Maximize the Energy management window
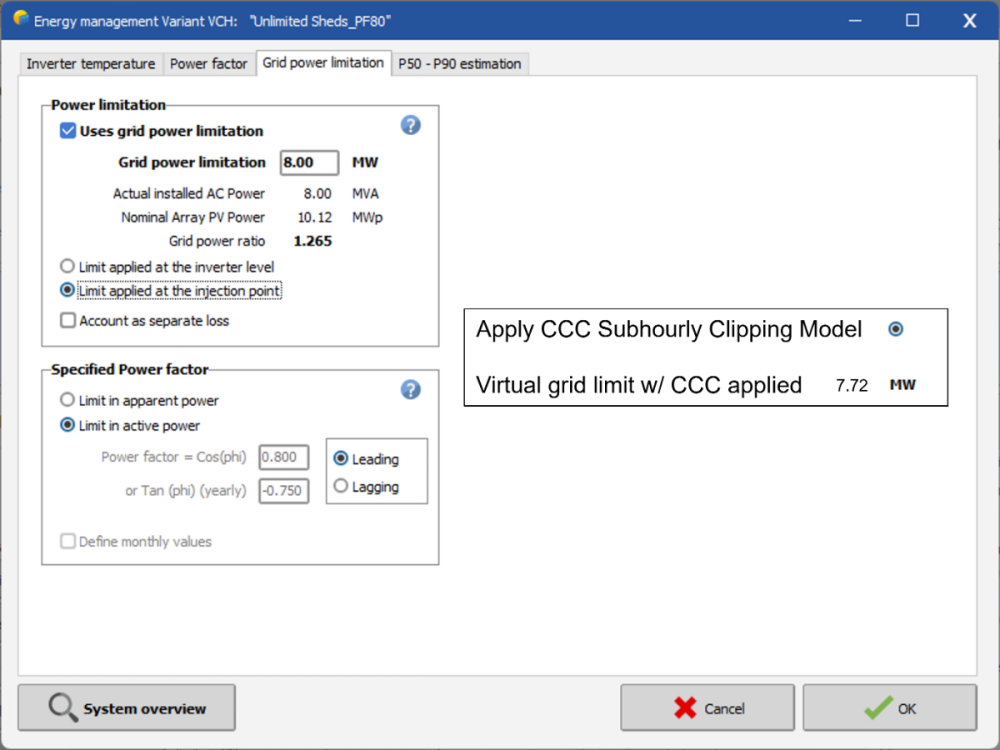The image size is (1000, 750). point(912,20)
